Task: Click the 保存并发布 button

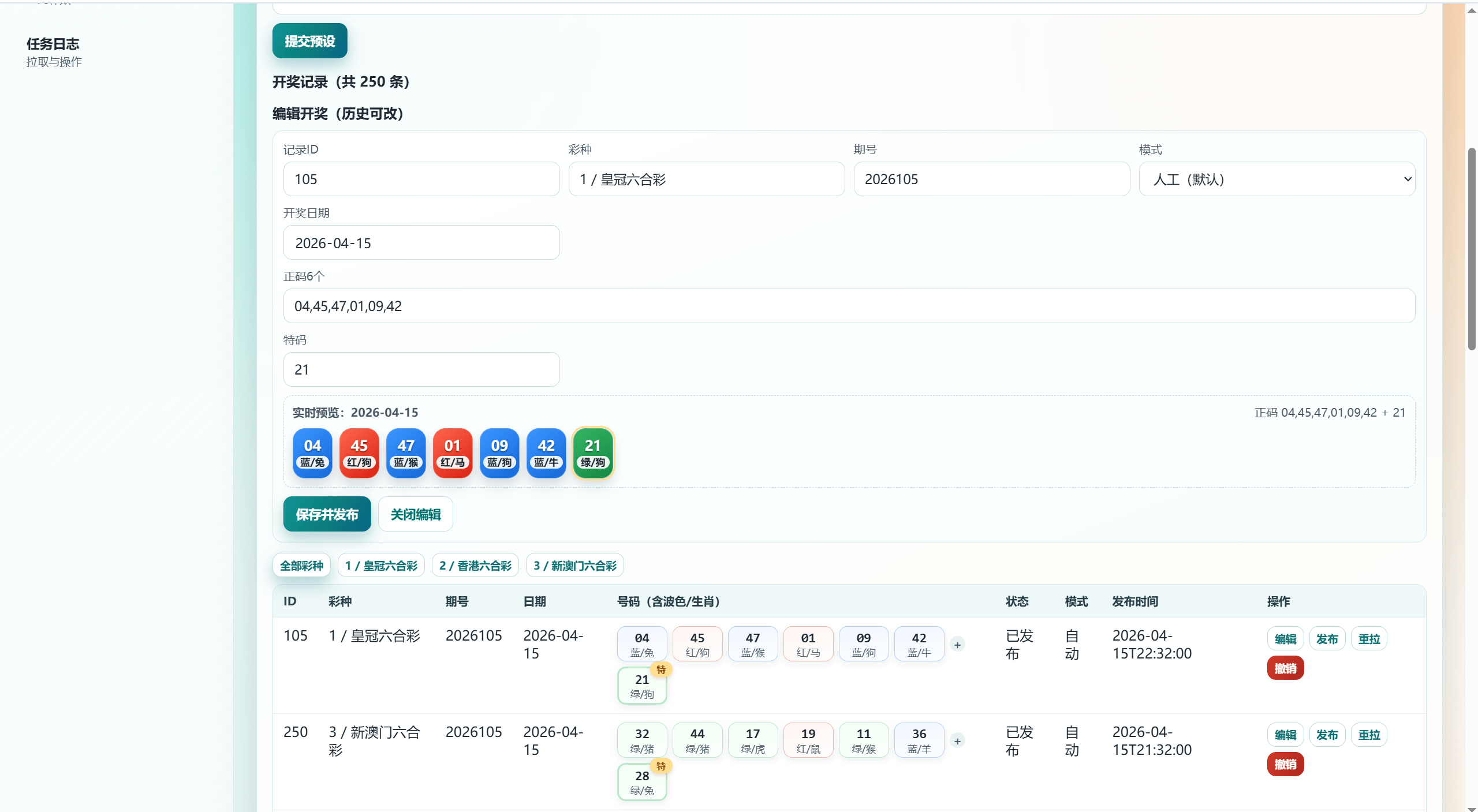Action: click(327, 514)
